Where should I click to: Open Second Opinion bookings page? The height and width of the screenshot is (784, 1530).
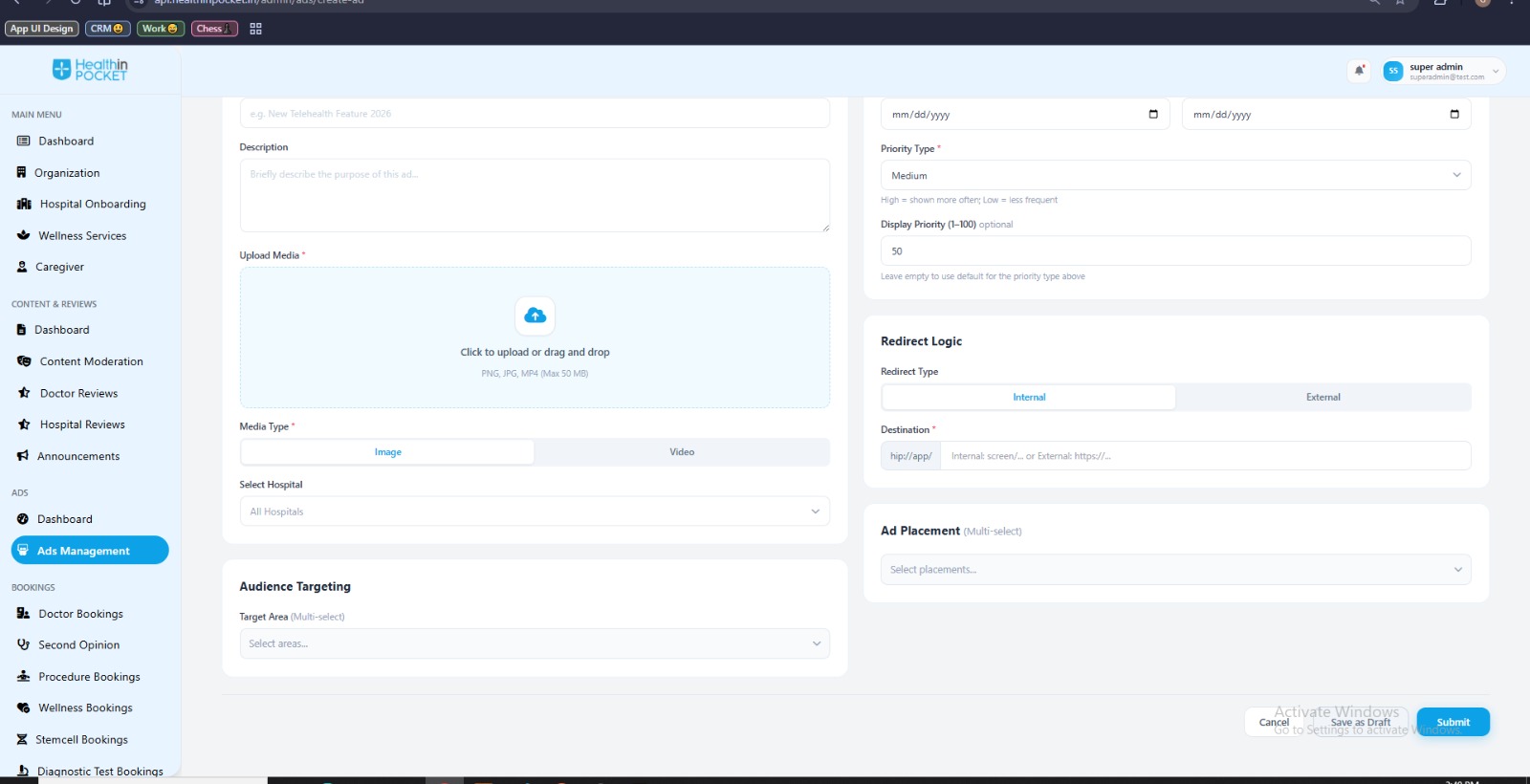point(78,644)
